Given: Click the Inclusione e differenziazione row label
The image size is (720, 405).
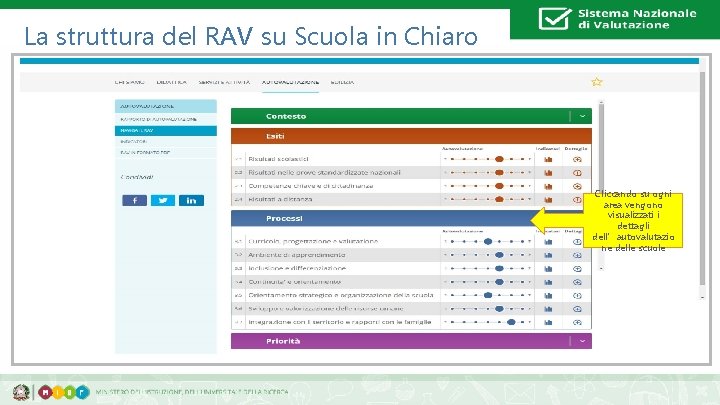Looking at the screenshot, I should click(297, 268).
